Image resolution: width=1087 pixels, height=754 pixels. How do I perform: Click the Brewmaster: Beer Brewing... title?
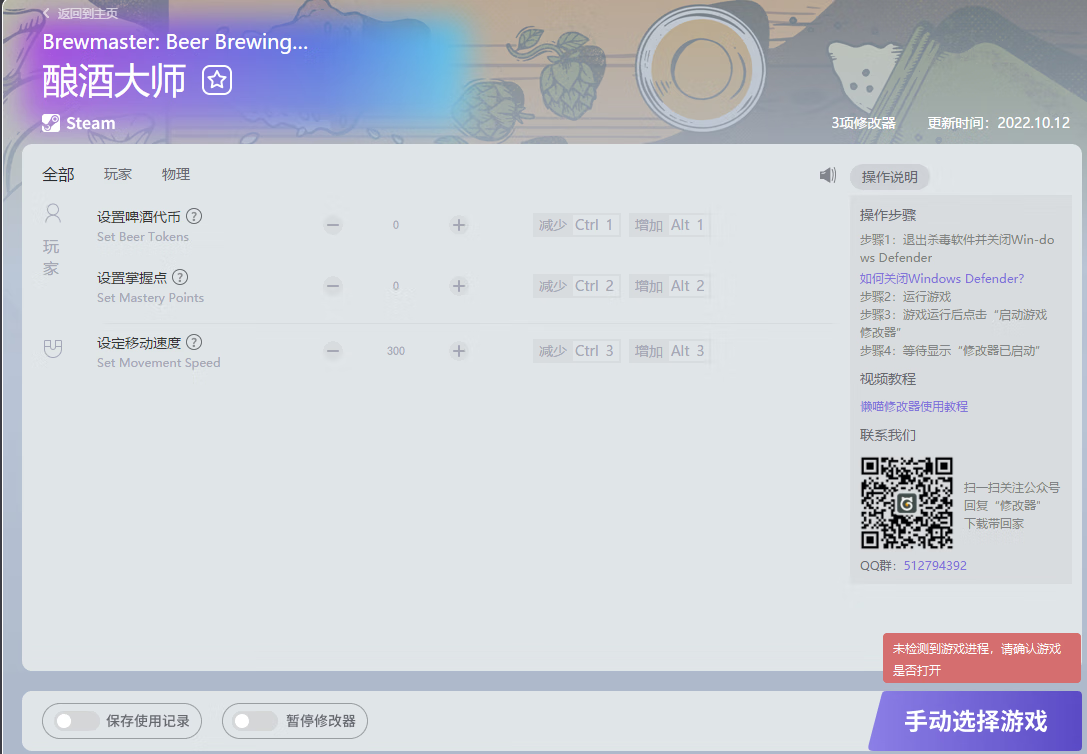[x=175, y=42]
